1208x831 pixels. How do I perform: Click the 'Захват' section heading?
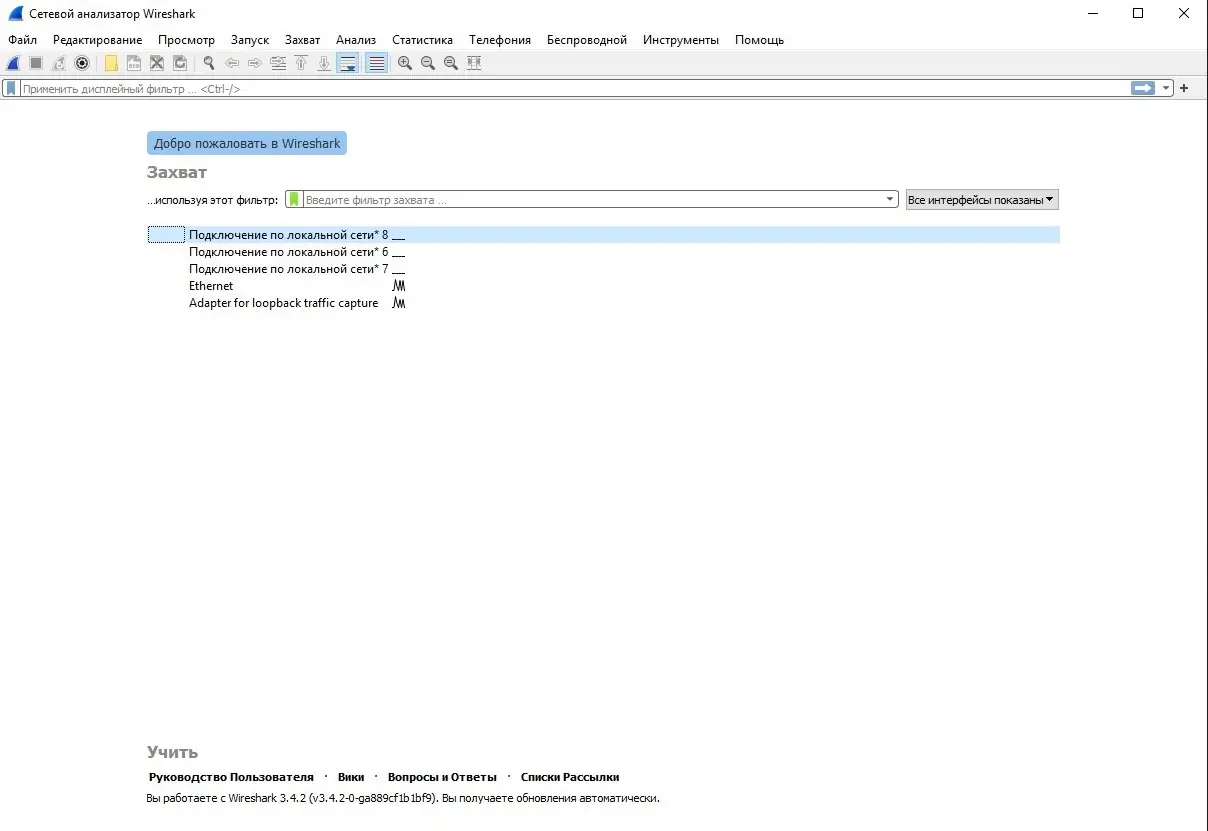point(177,172)
